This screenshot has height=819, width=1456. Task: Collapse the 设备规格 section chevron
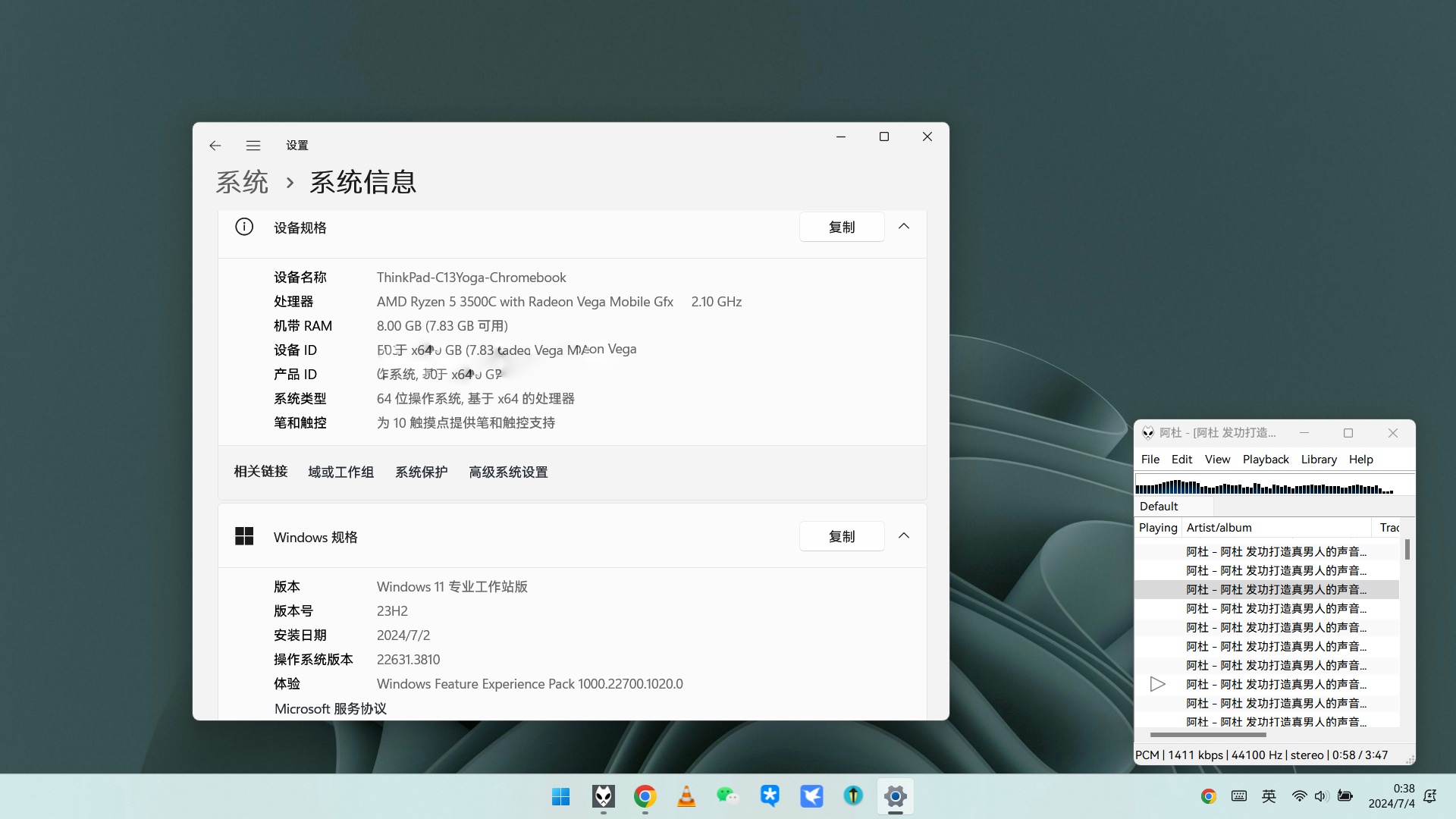tap(904, 227)
